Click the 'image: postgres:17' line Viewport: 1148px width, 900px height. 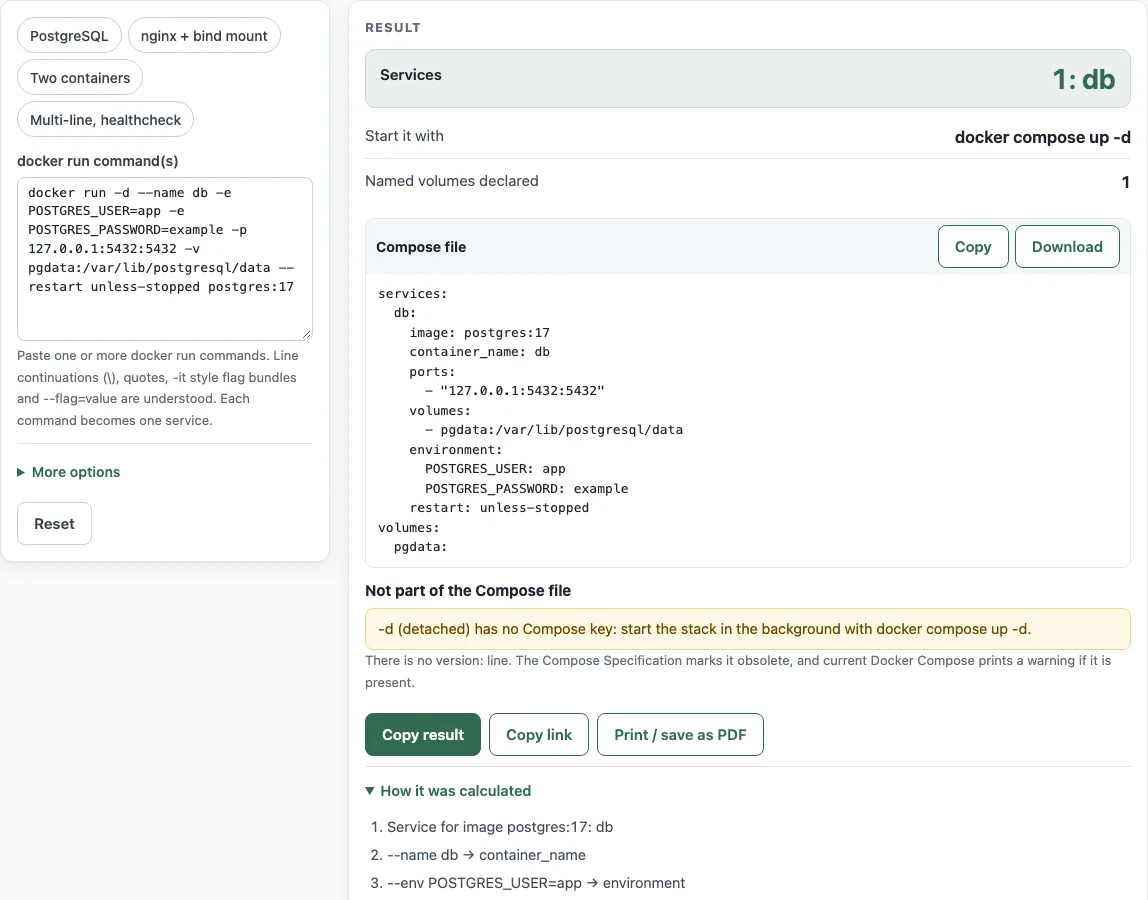click(480, 332)
